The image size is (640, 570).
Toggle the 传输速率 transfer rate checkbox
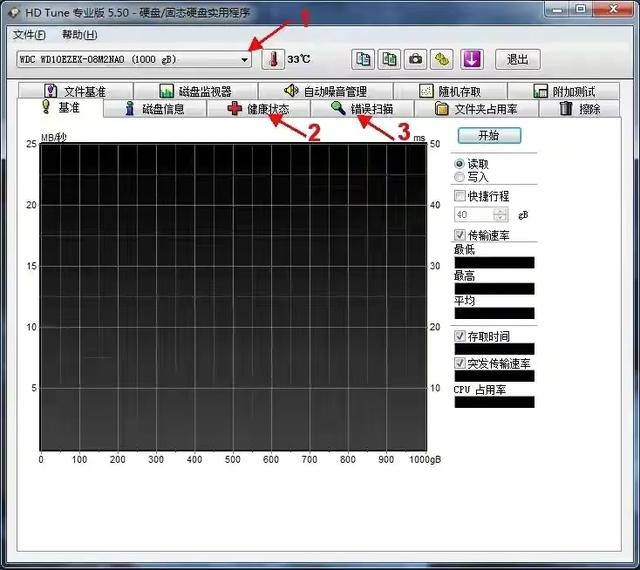[460, 235]
